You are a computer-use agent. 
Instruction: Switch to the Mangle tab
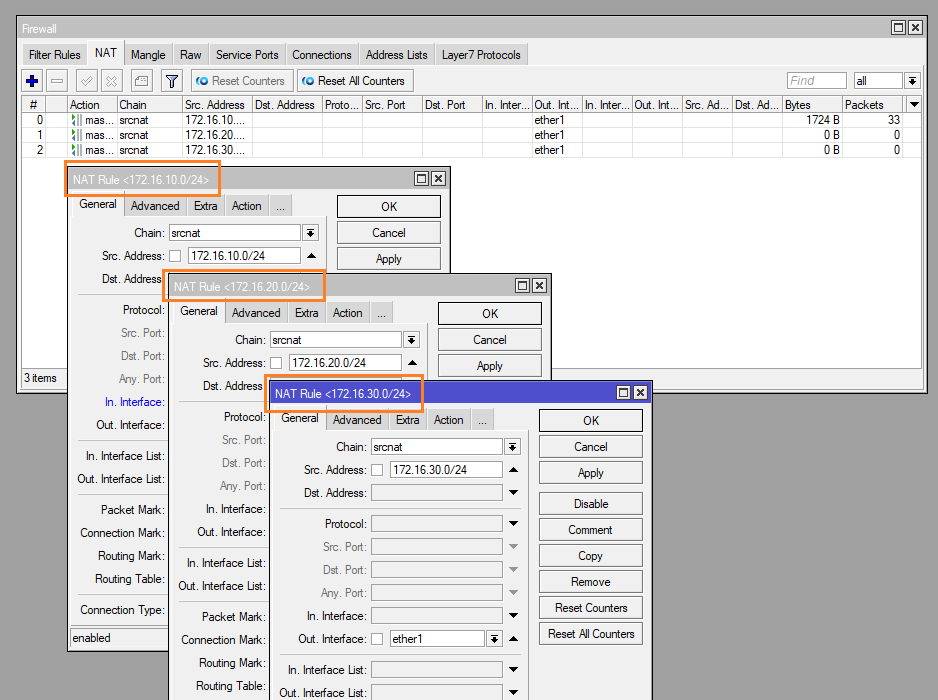coord(148,55)
